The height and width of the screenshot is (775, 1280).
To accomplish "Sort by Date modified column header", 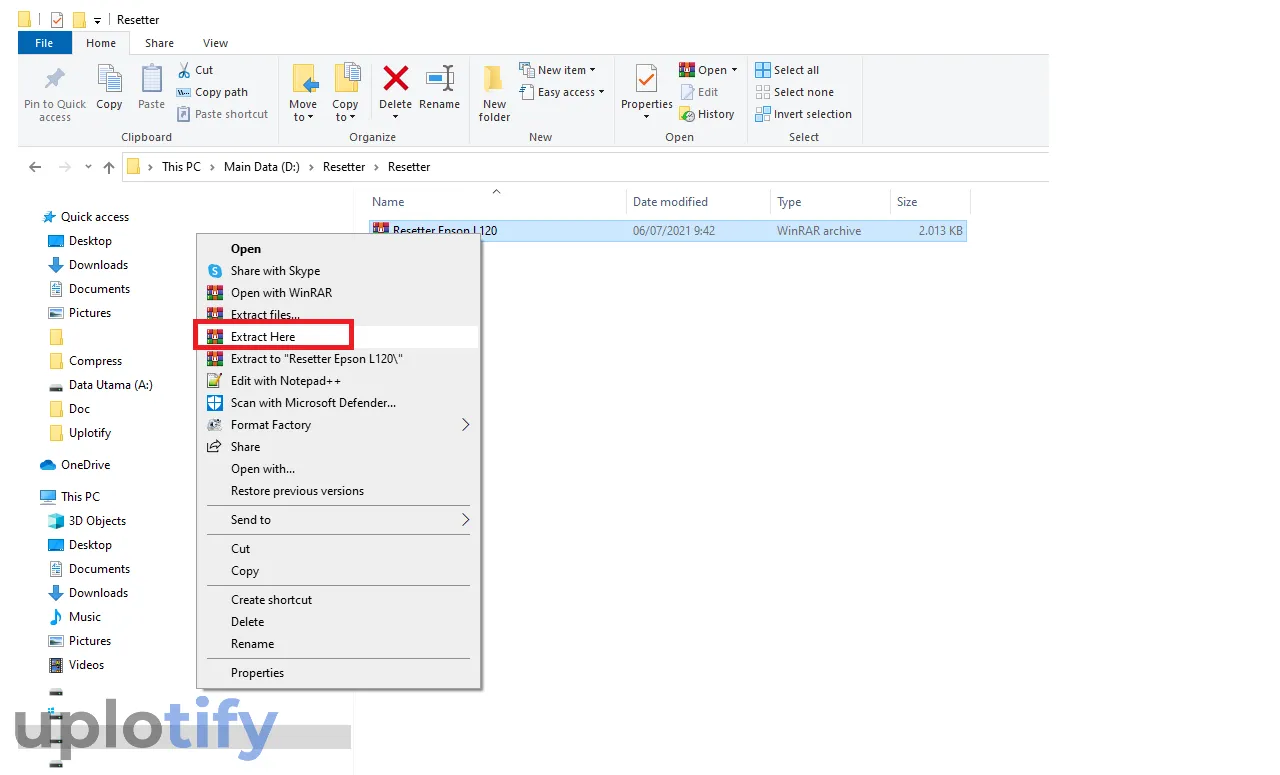I will [x=670, y=202].
